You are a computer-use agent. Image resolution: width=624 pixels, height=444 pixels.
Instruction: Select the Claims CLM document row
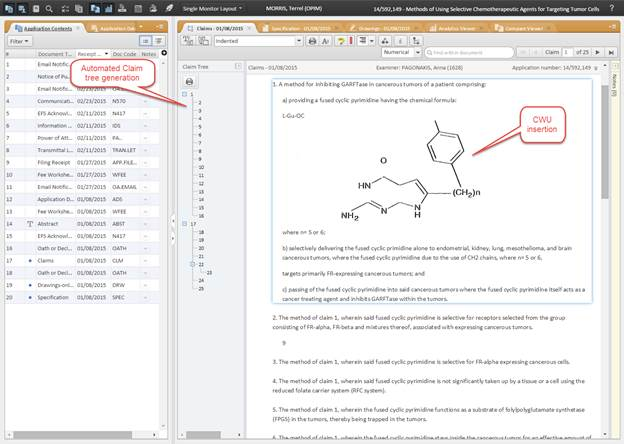[x=82, y=261]
